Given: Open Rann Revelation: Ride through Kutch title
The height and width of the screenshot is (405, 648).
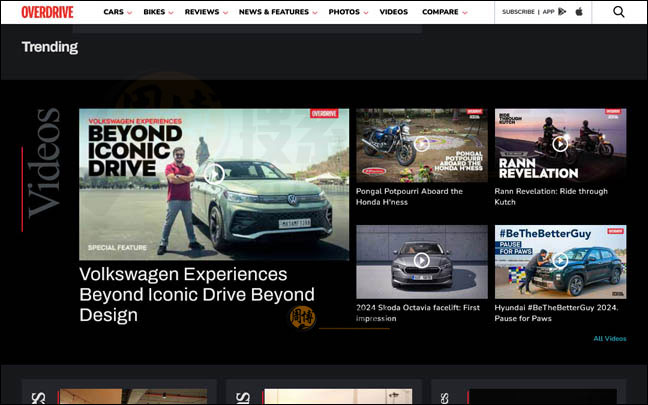Looking at the screenshot, I should point(551,197).
